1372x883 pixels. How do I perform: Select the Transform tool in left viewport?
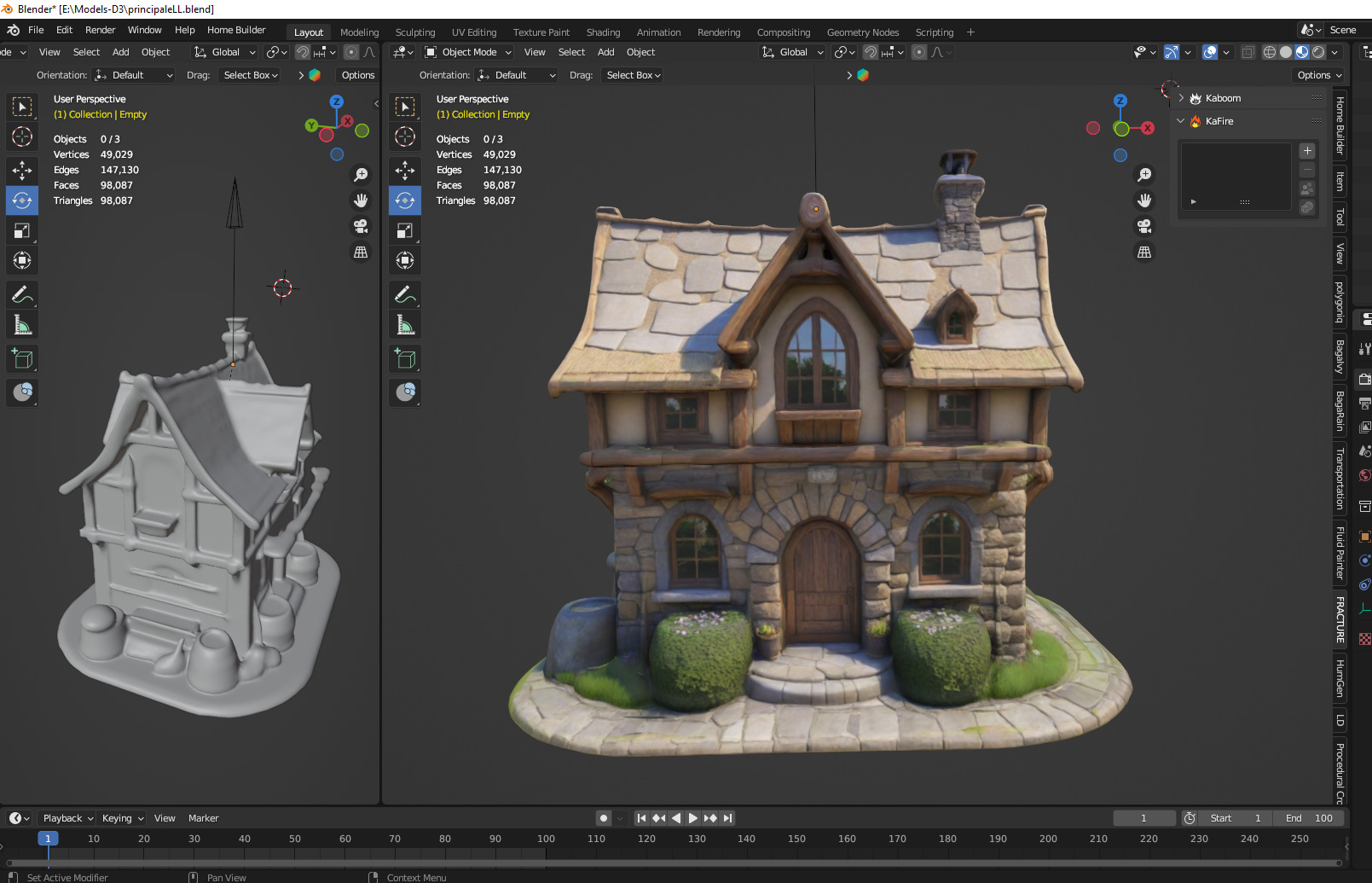[22, 260]
